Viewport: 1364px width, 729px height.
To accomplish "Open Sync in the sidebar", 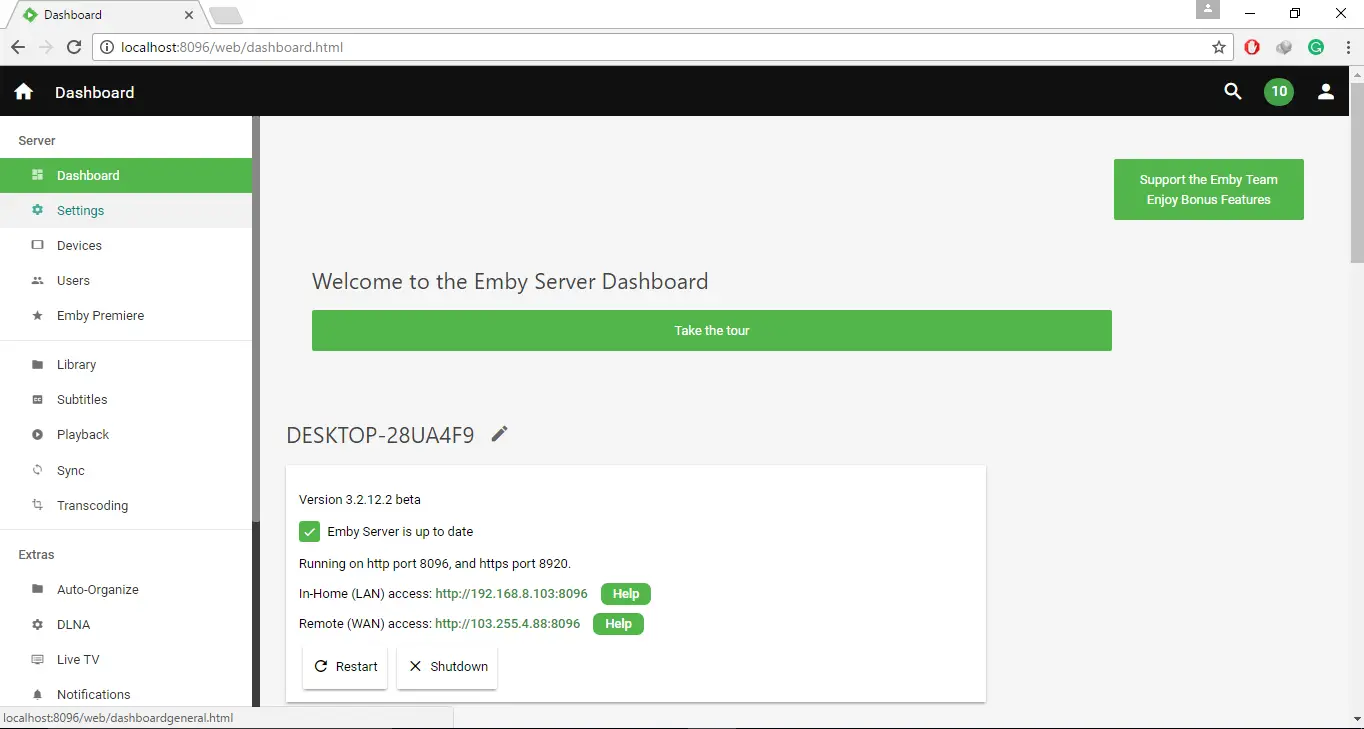I will point(126,470).
